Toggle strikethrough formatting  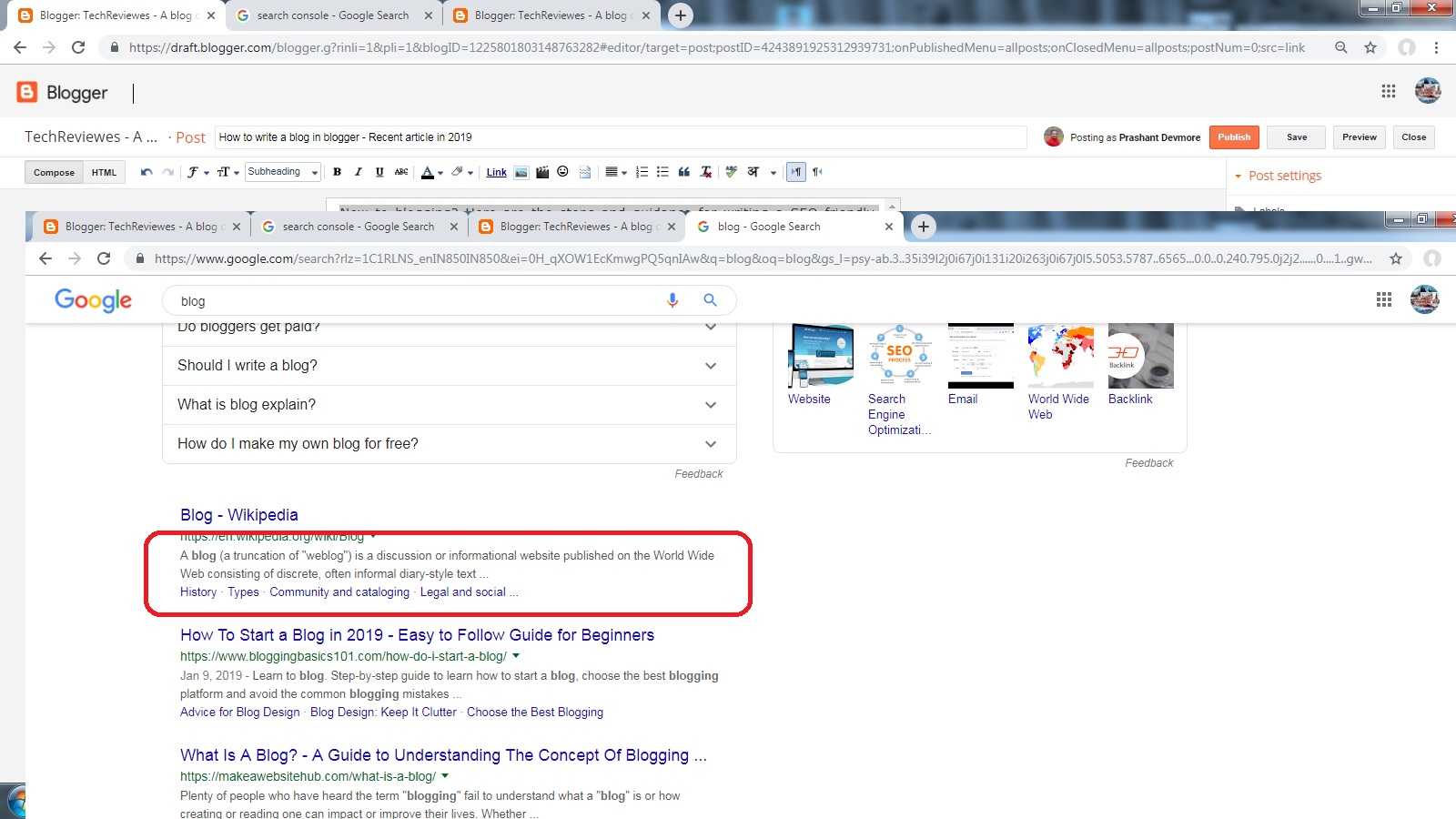click(x=401, y=172)
